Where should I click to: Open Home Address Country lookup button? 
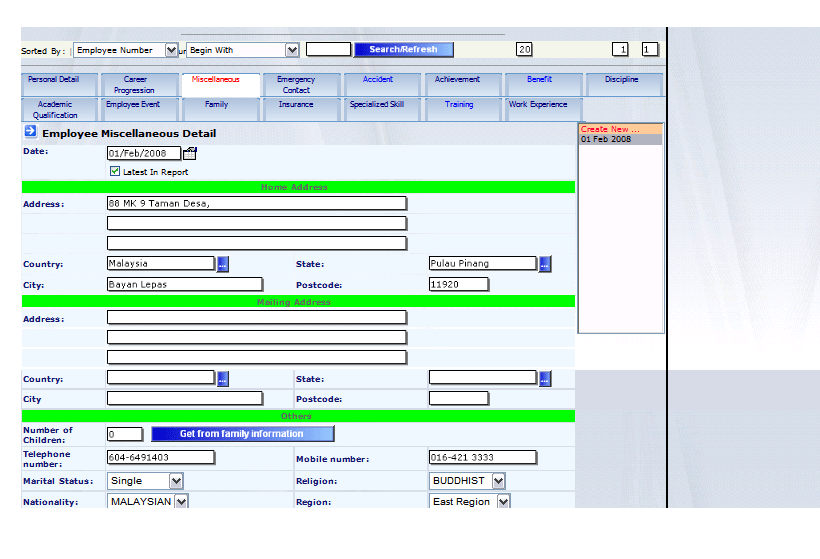222,264
